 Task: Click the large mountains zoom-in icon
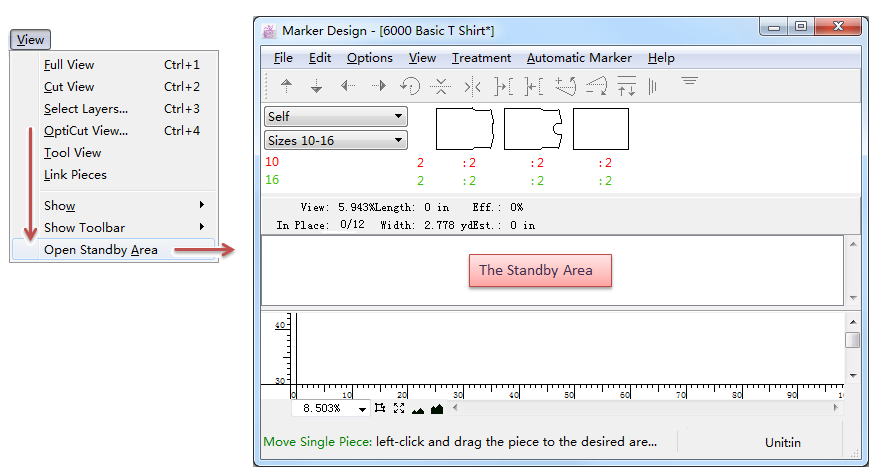(x=437, y=408)
